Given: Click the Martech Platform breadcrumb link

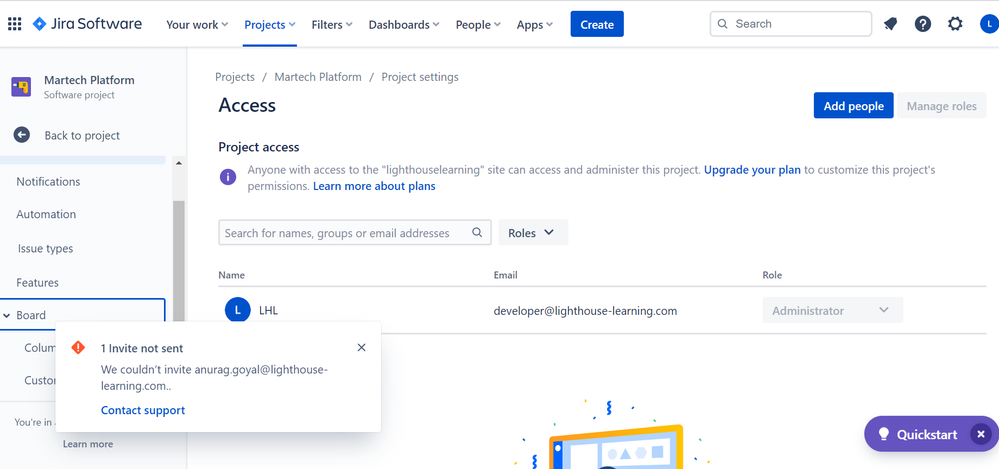Looking at the screenshot, I should (318, 77).
